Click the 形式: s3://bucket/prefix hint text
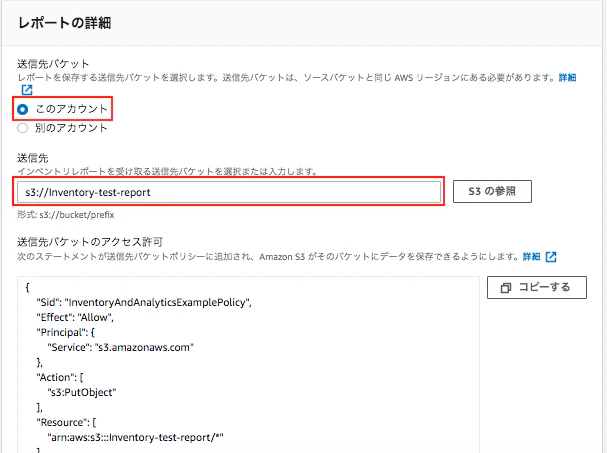This screenshot has height=453, width=607. [x=66, y=215]
